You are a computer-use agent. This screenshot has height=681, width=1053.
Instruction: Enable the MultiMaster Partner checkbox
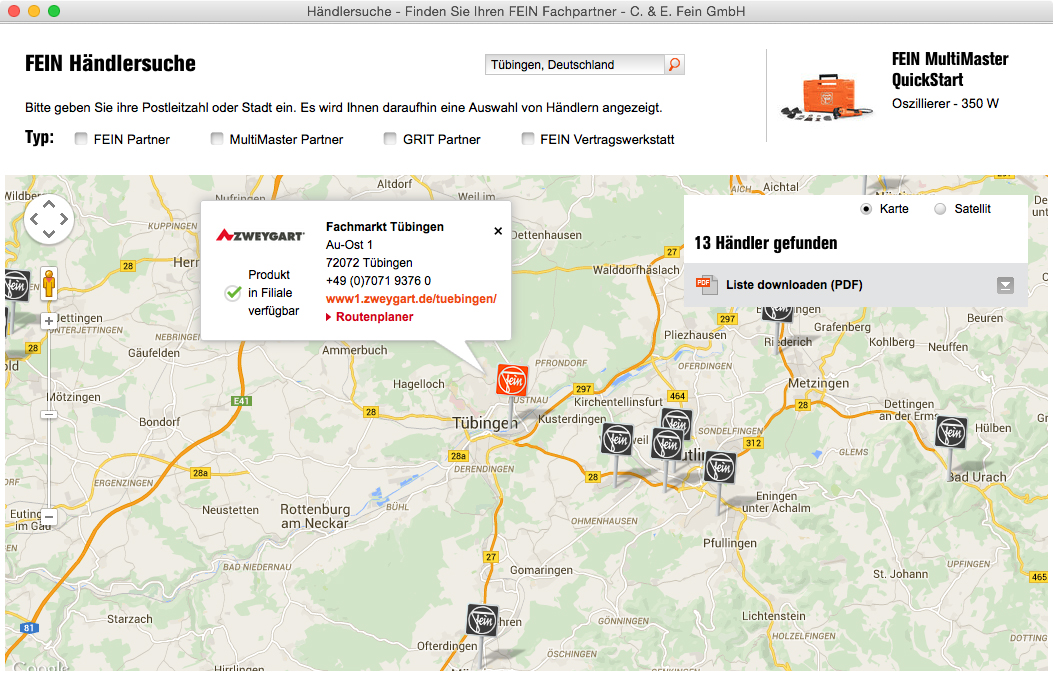(x=217, y=138)
